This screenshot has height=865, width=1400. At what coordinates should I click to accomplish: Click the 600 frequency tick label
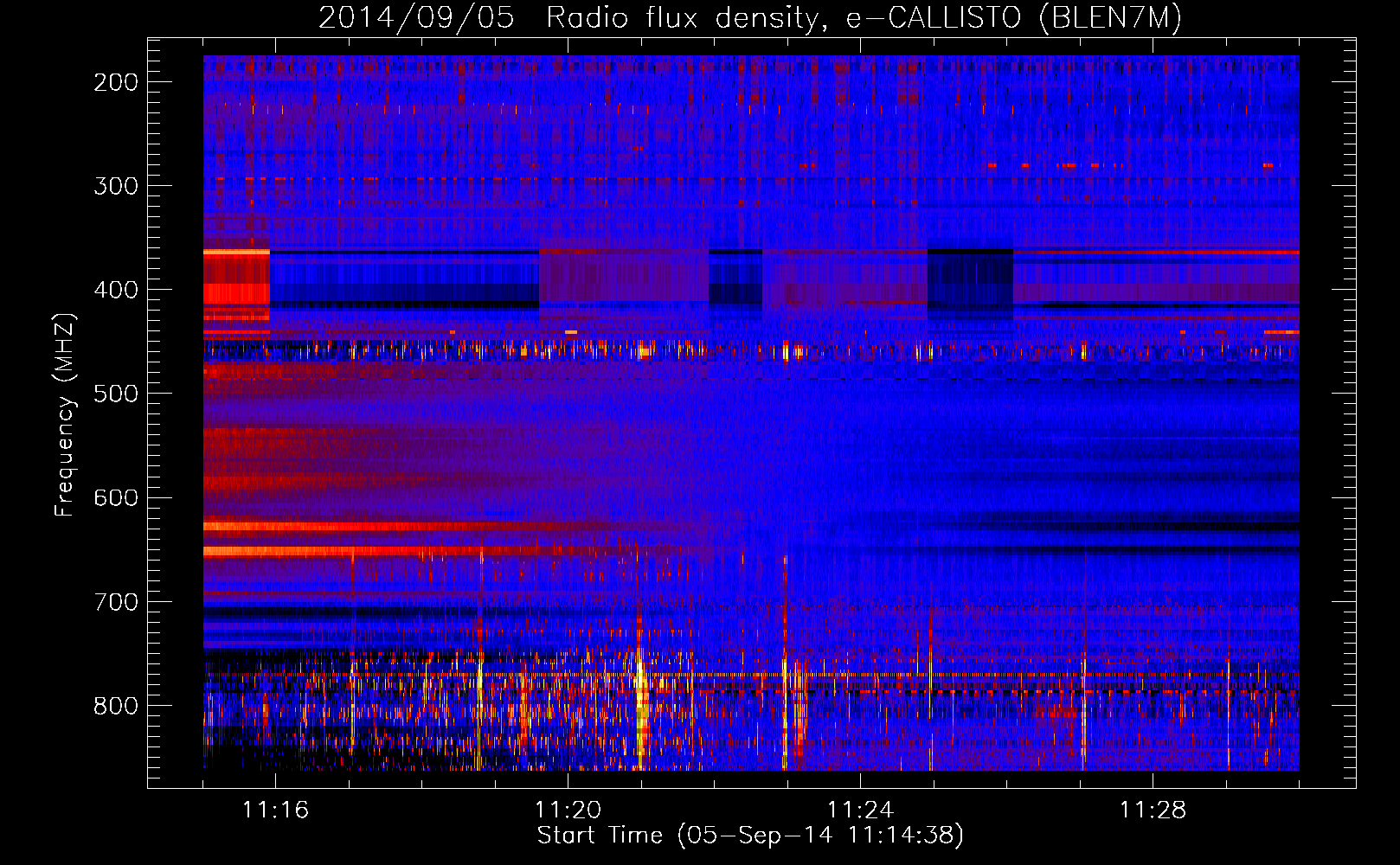[x=116, y=497]
